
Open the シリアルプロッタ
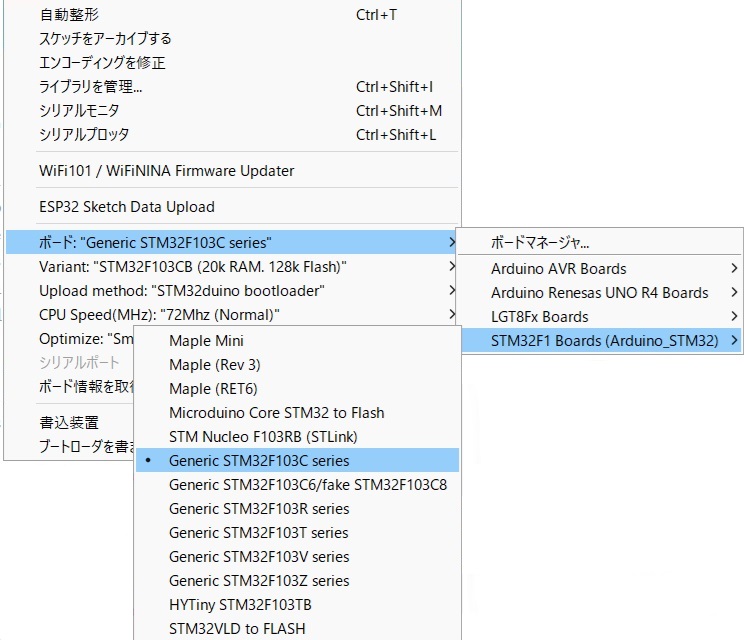tap(232, 135)
